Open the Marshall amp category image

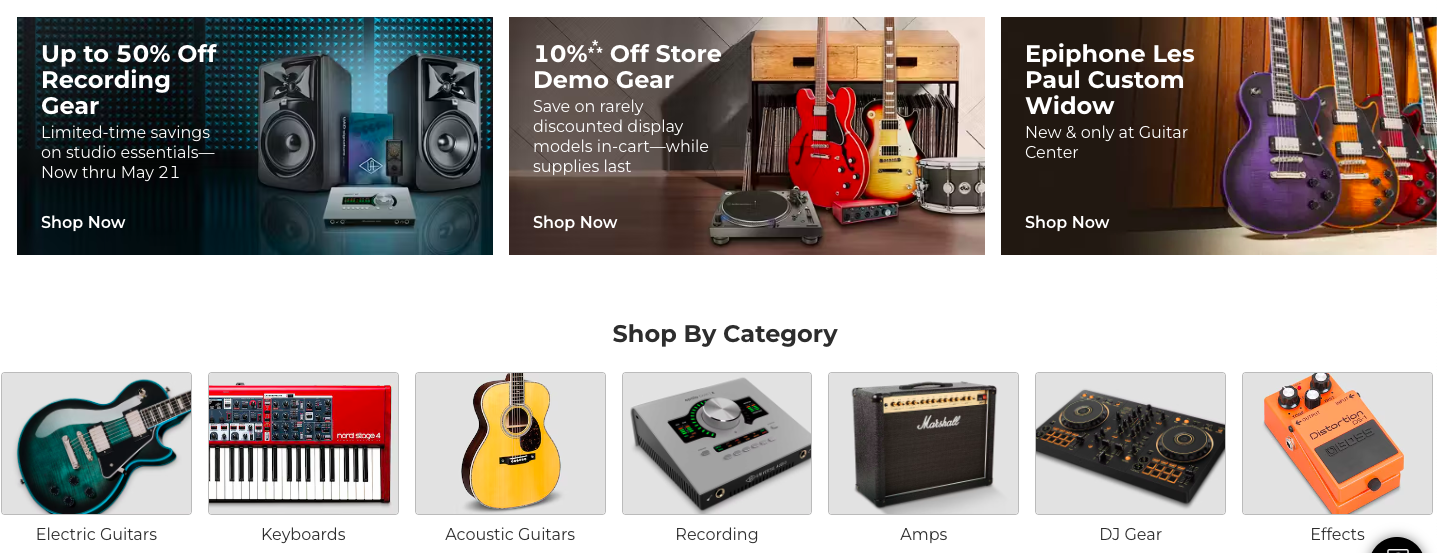tap(923, 443)
